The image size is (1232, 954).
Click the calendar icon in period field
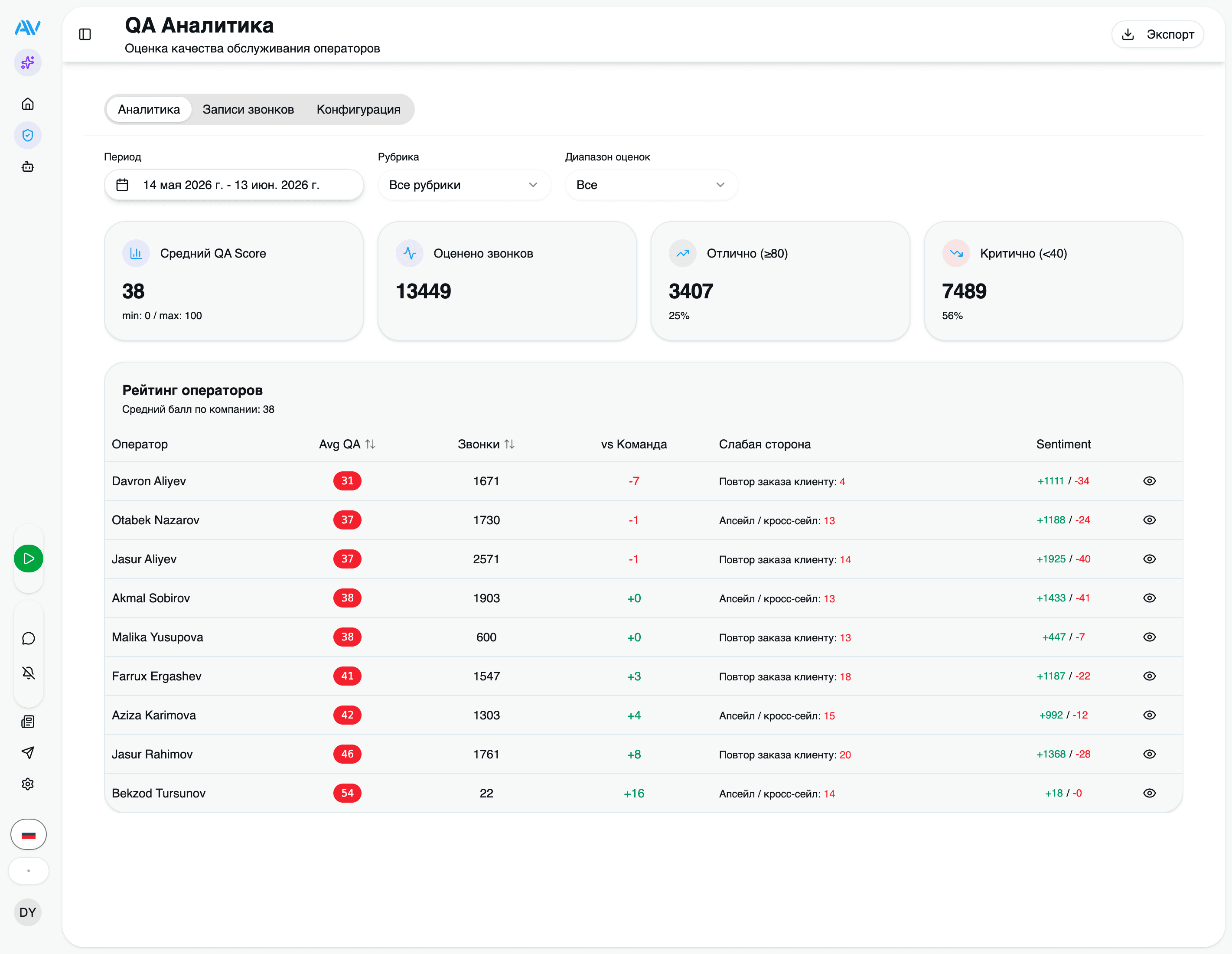click(x=122, y=185)
